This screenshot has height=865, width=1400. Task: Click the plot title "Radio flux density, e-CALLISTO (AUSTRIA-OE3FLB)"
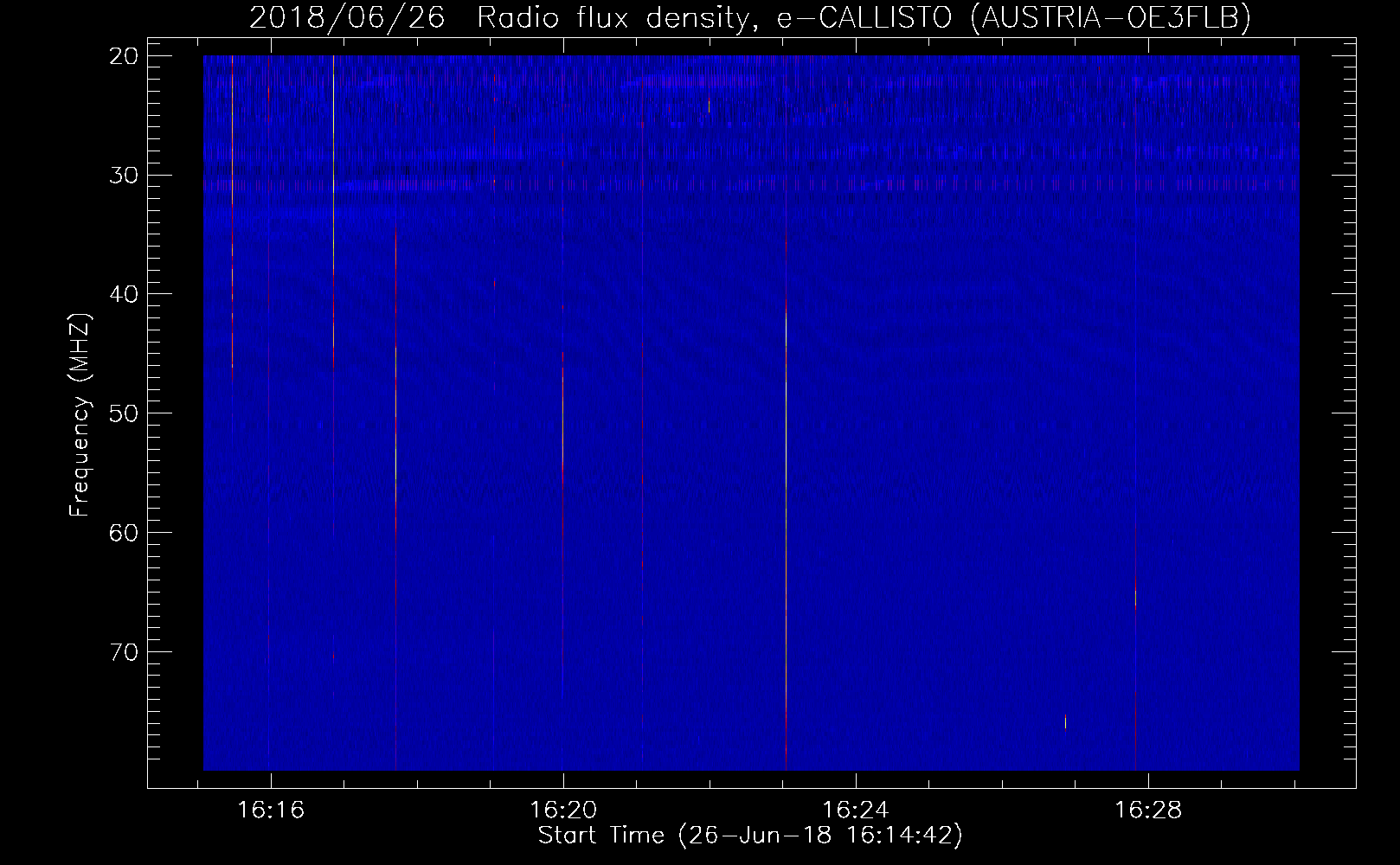(863, 17)
